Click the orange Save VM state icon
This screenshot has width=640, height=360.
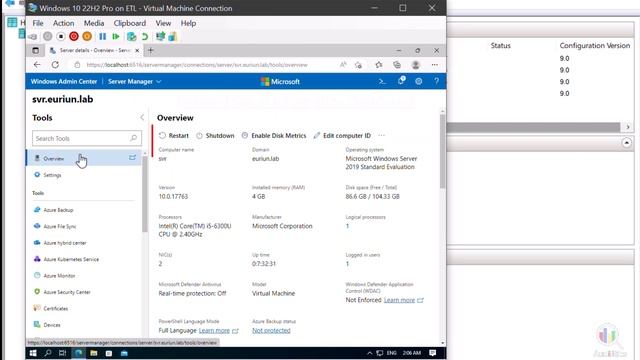coord(87,37)
